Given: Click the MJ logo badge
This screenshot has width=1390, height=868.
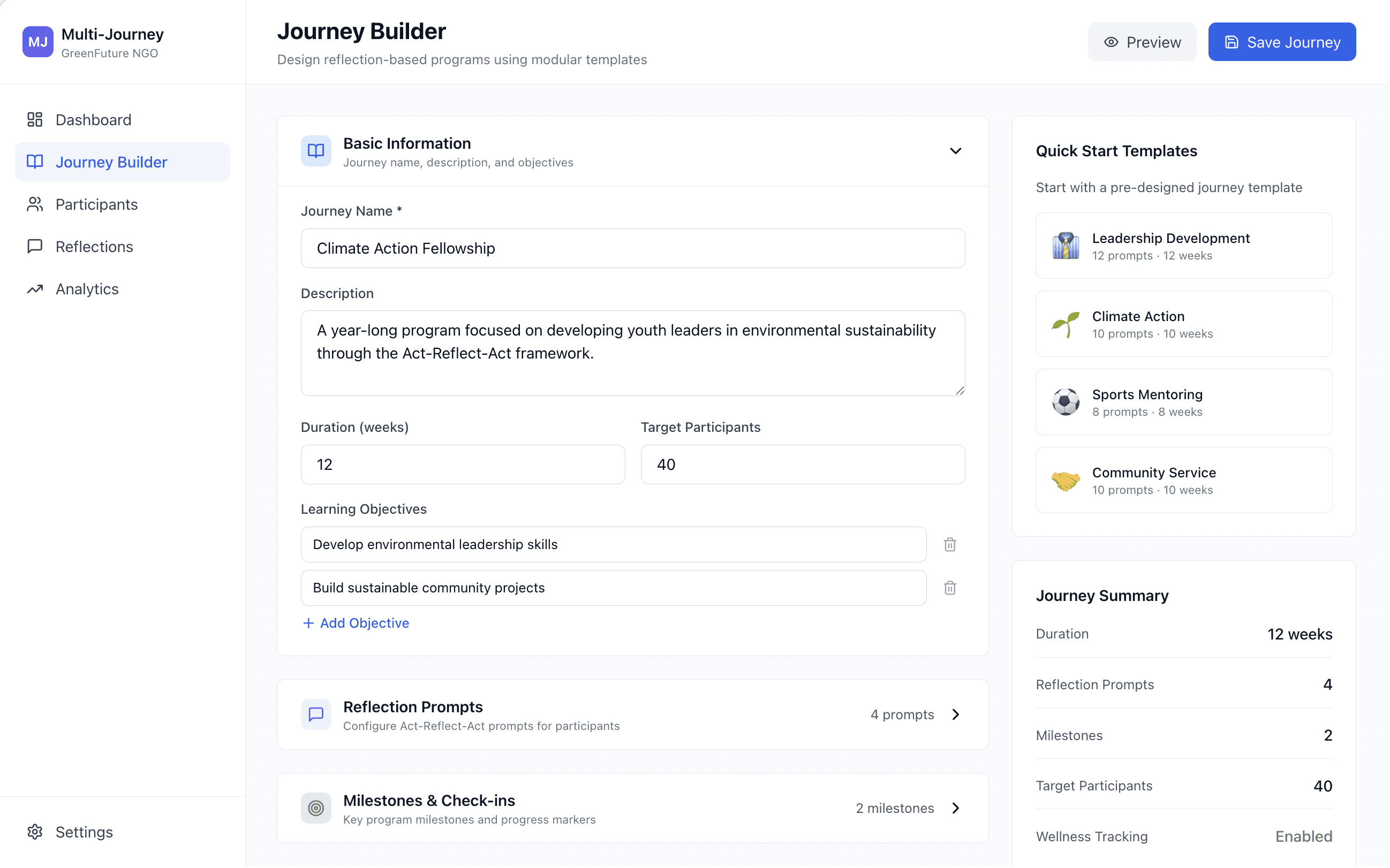Looking at the screenshot, I should (38, 42).
